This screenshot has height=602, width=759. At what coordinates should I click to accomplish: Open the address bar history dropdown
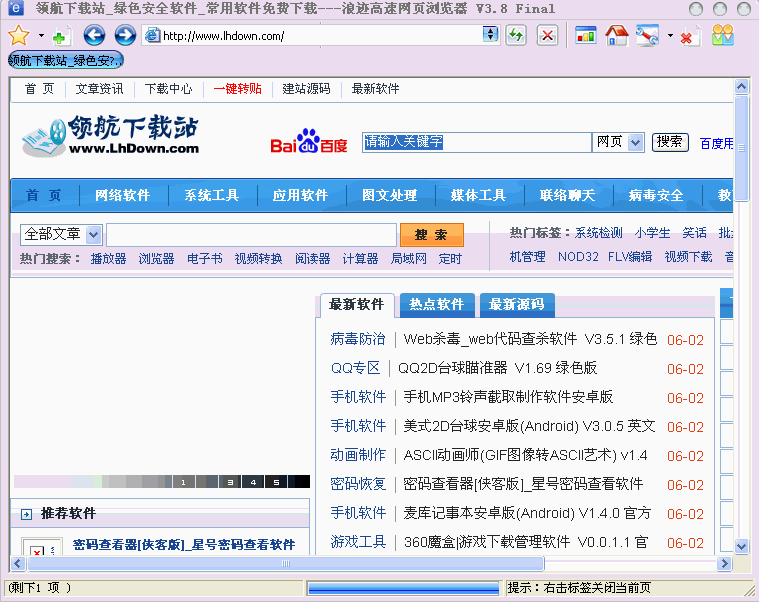coord(490,34)
